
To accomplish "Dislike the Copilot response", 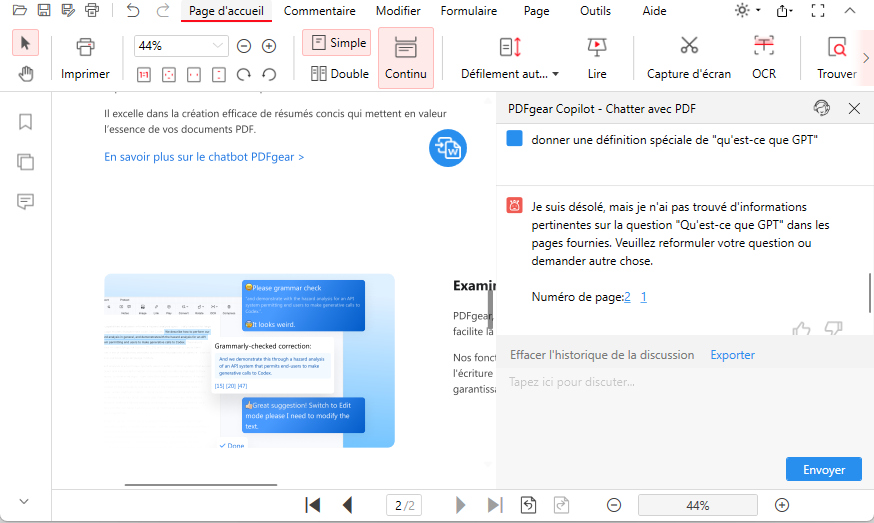I will pyautogui.click(x=833, y=328).
